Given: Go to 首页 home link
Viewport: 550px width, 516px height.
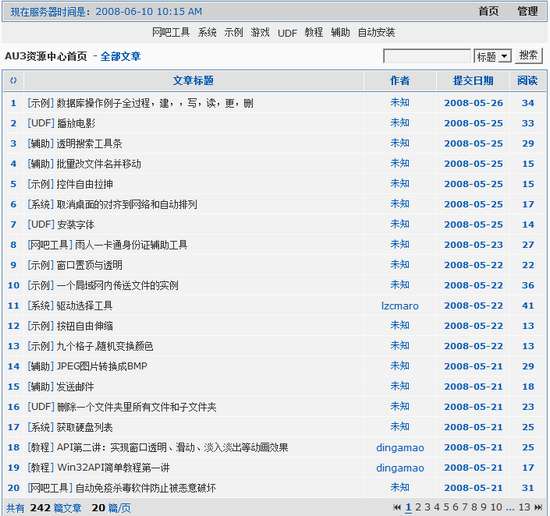Looking at the screenshot, I should (x=489, y=11).
